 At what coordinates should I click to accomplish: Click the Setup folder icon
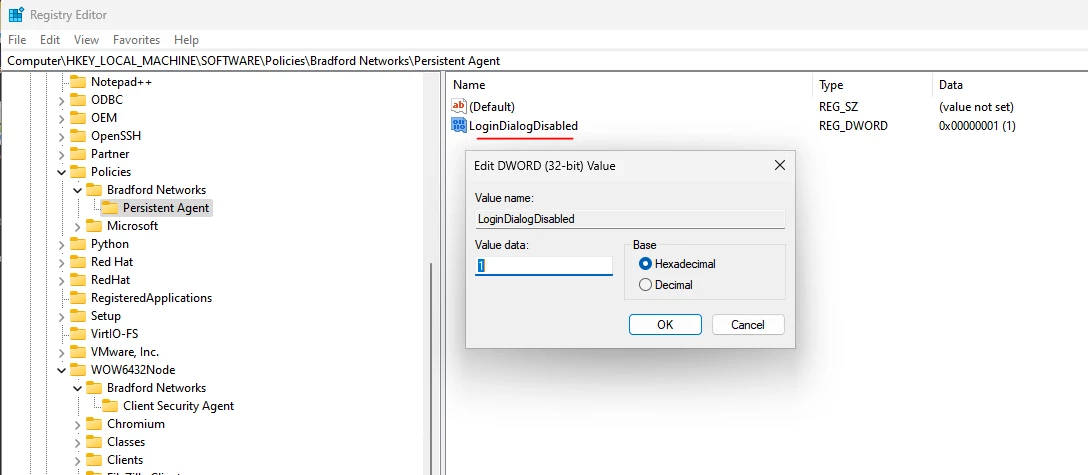coord(78,316)
